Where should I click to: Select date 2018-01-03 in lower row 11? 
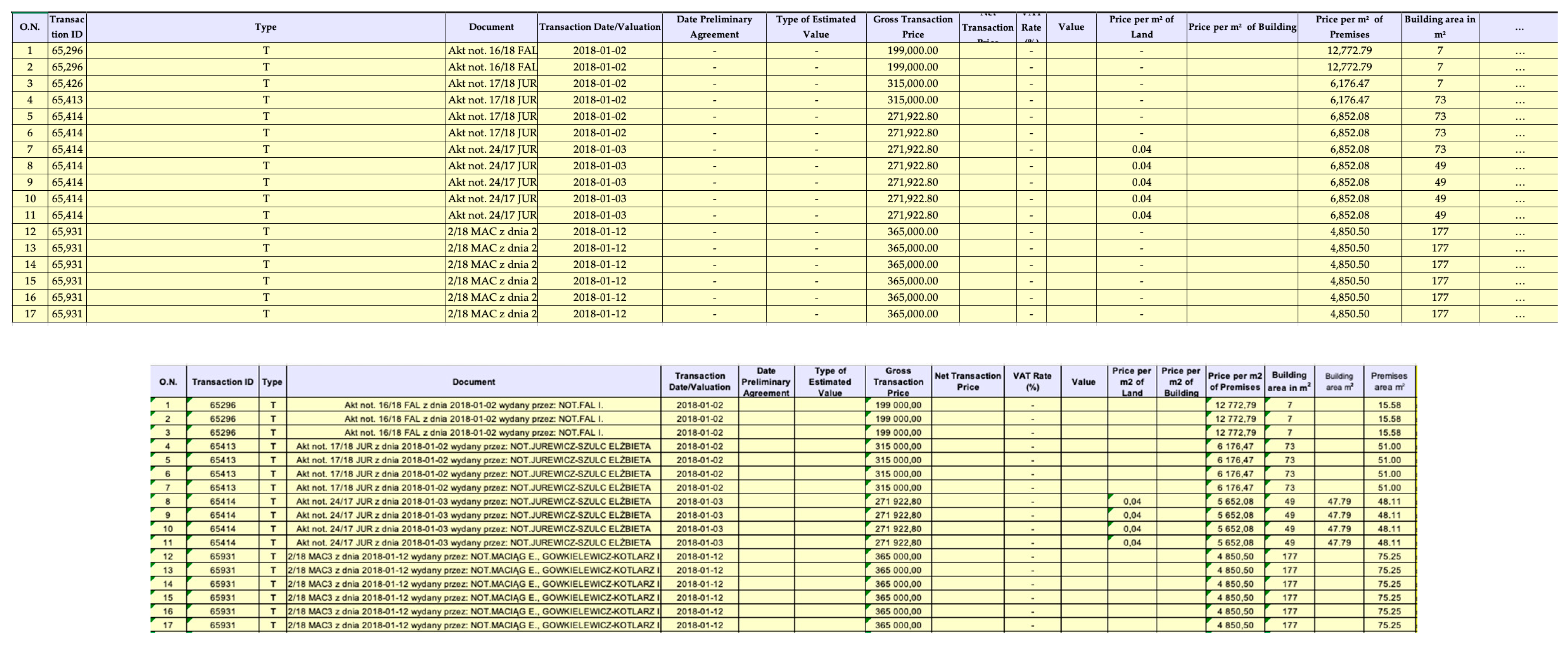700,543
